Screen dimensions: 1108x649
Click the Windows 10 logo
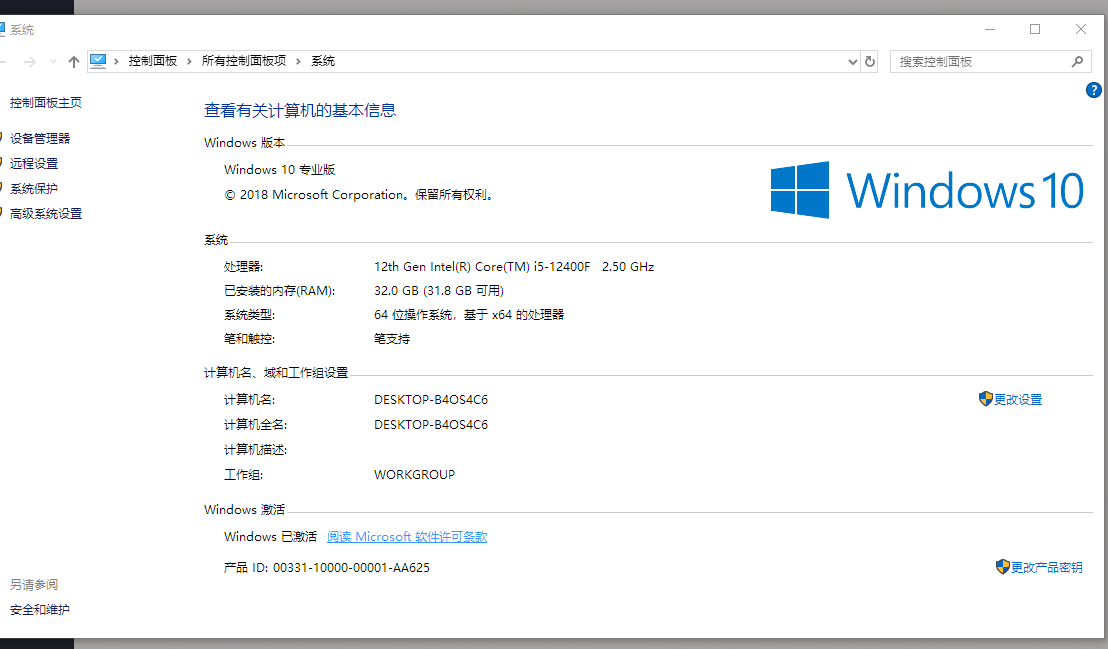point(926,189)
